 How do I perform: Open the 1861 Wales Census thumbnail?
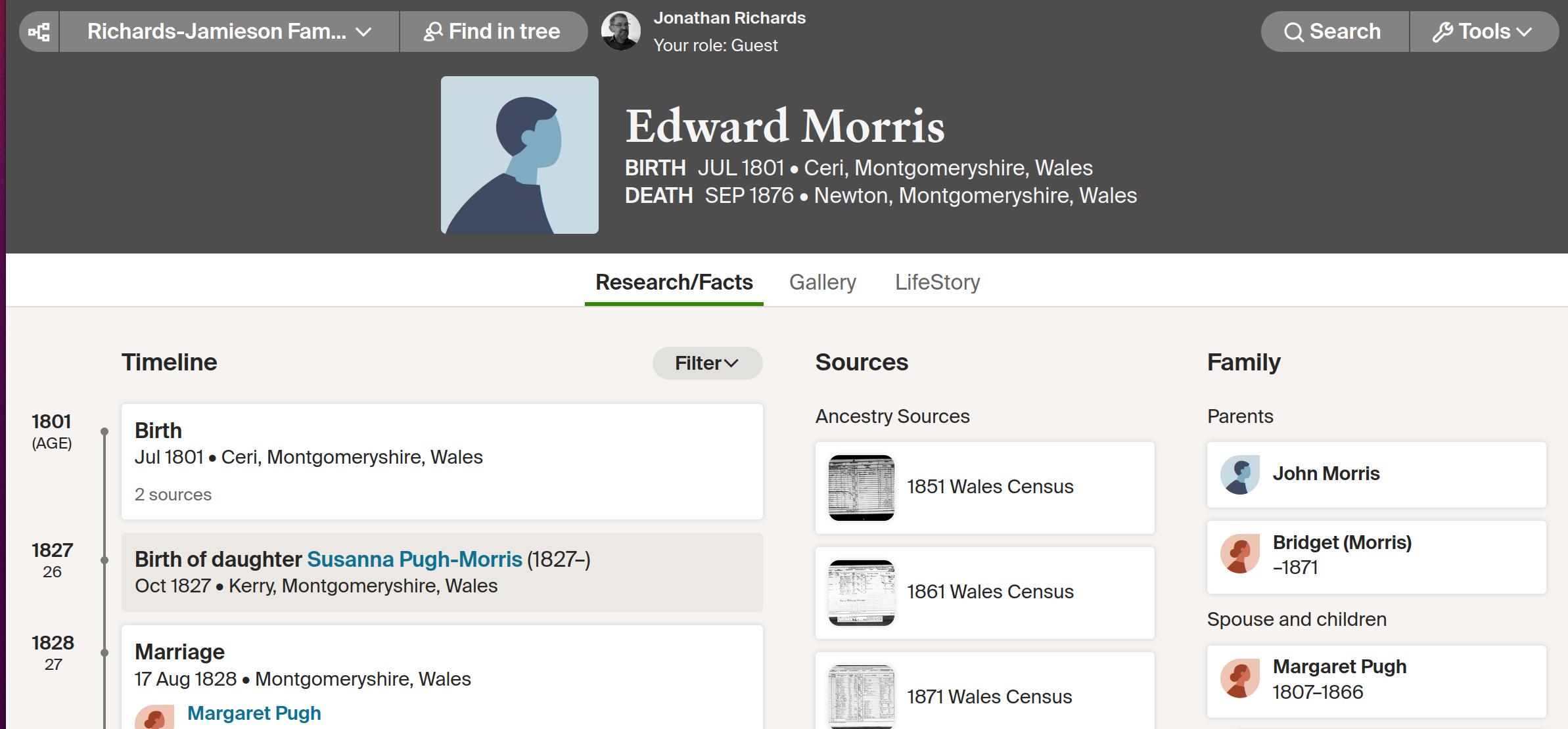coord(862,593)
